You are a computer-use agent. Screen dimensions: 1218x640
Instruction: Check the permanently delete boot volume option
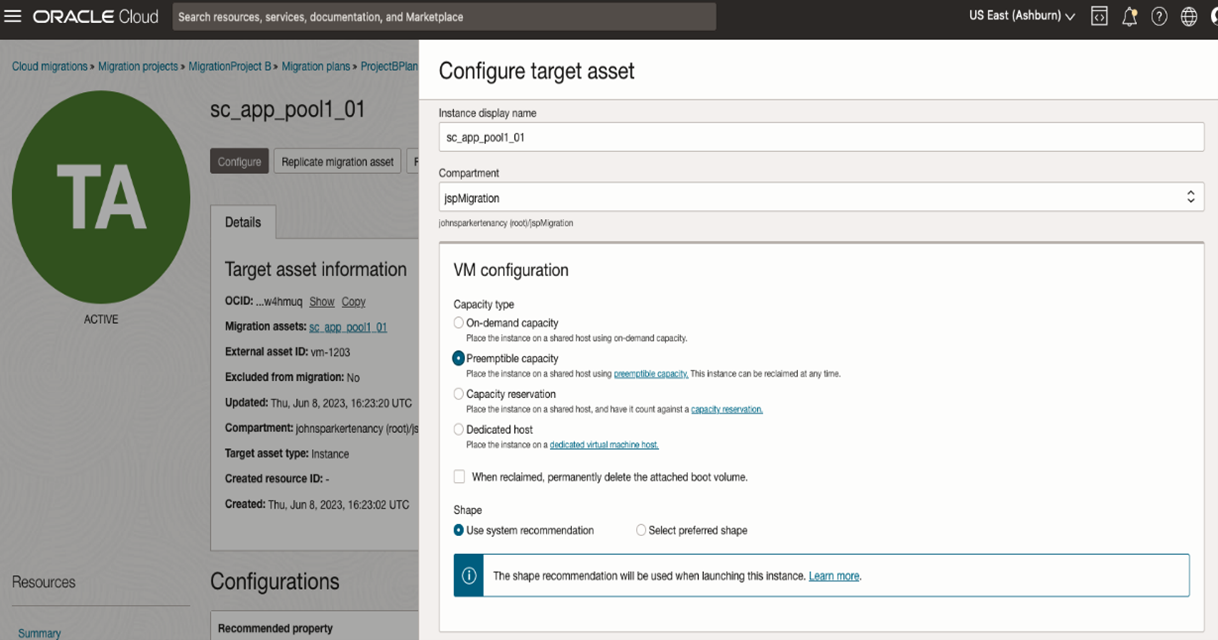coord(459,476)
